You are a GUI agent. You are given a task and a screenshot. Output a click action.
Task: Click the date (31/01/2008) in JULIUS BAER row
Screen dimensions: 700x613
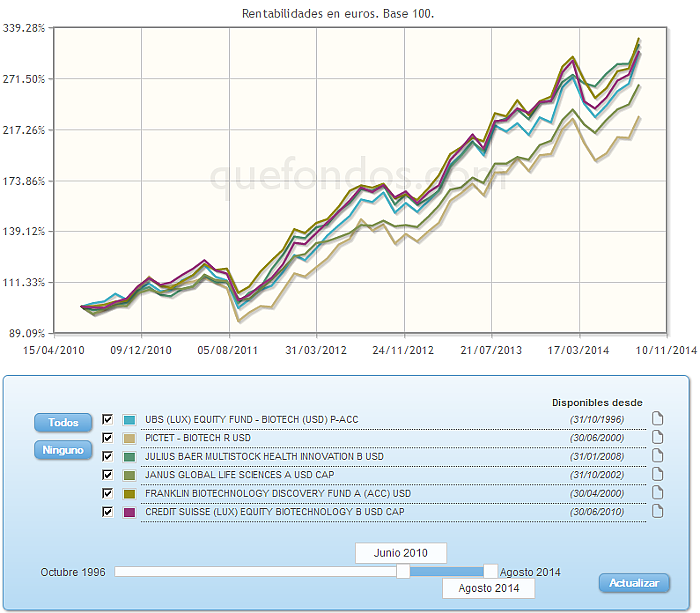coord(597,457)
